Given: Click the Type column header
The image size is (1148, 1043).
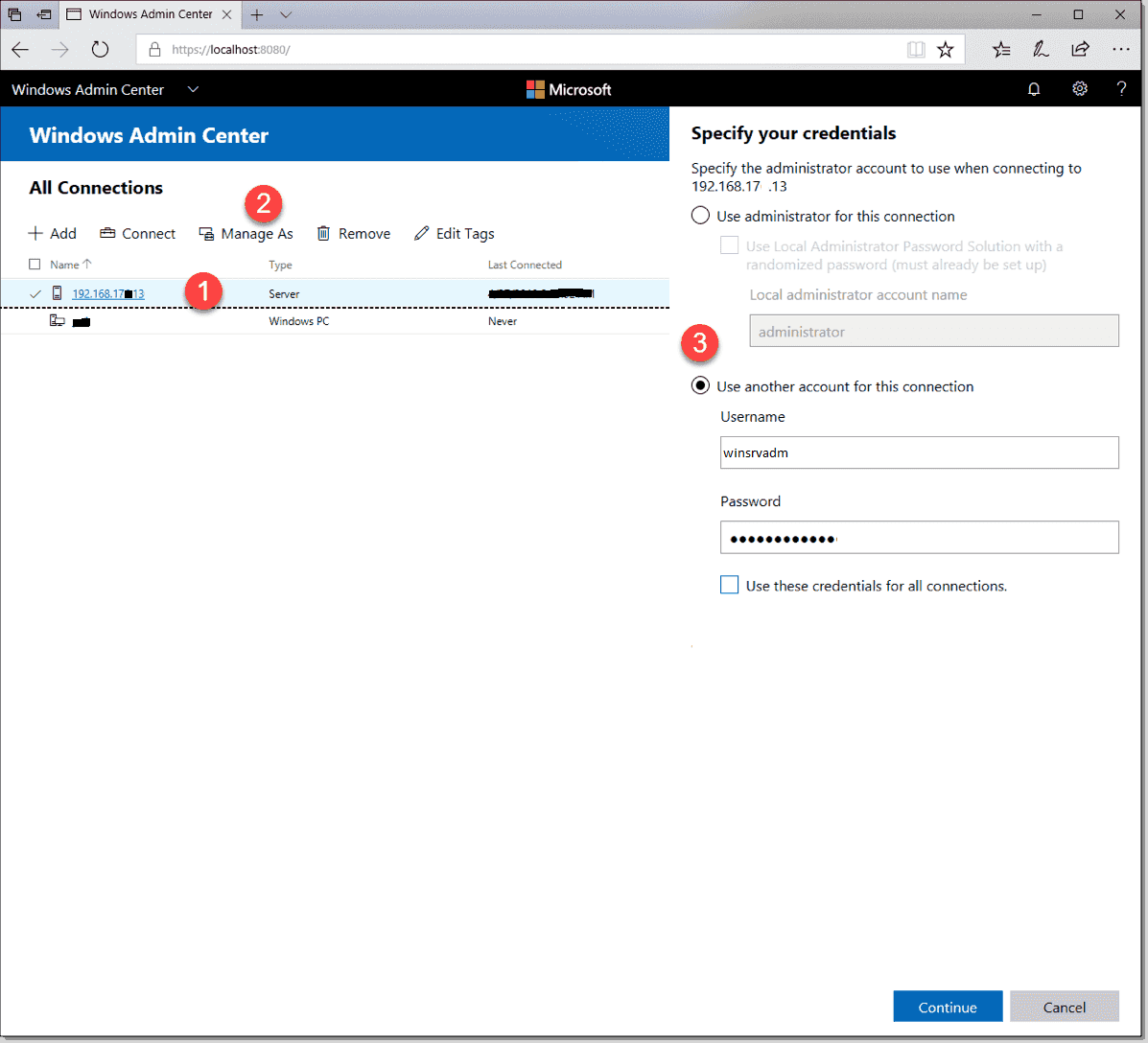Looking at the screenshot, I should click(280, 265).
